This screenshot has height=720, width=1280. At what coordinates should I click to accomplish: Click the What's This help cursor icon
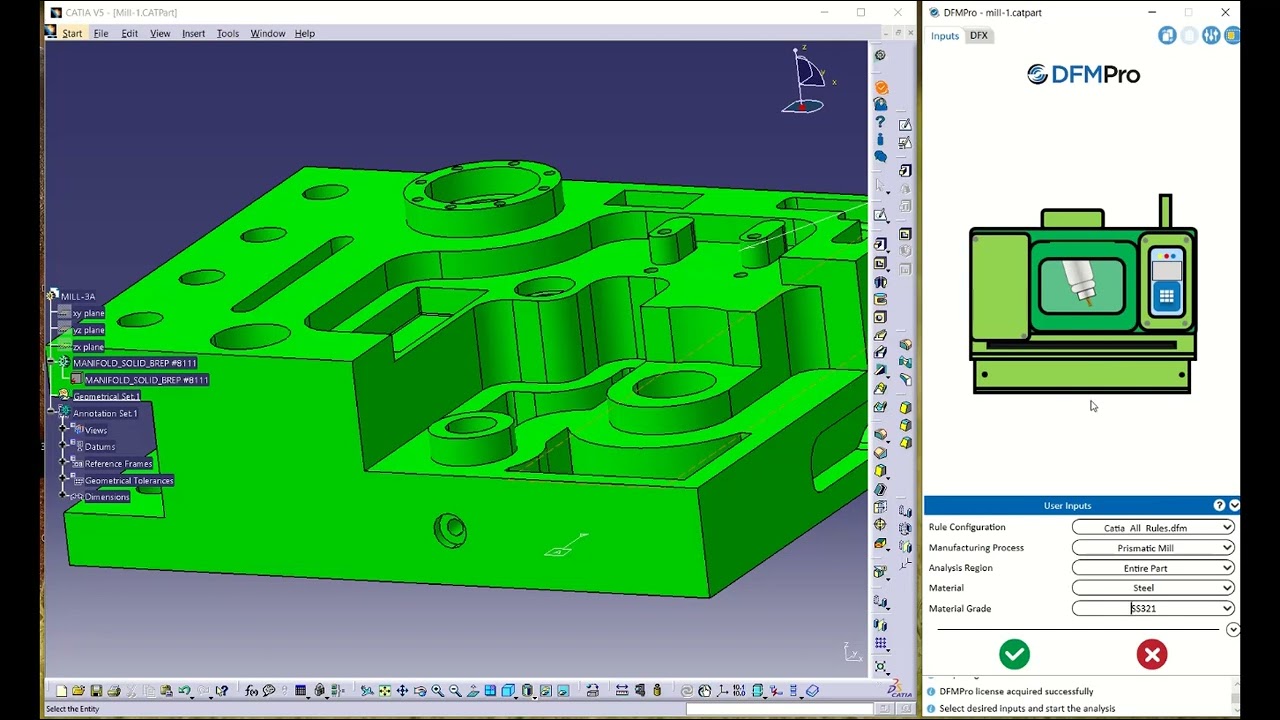pos(221,690)
